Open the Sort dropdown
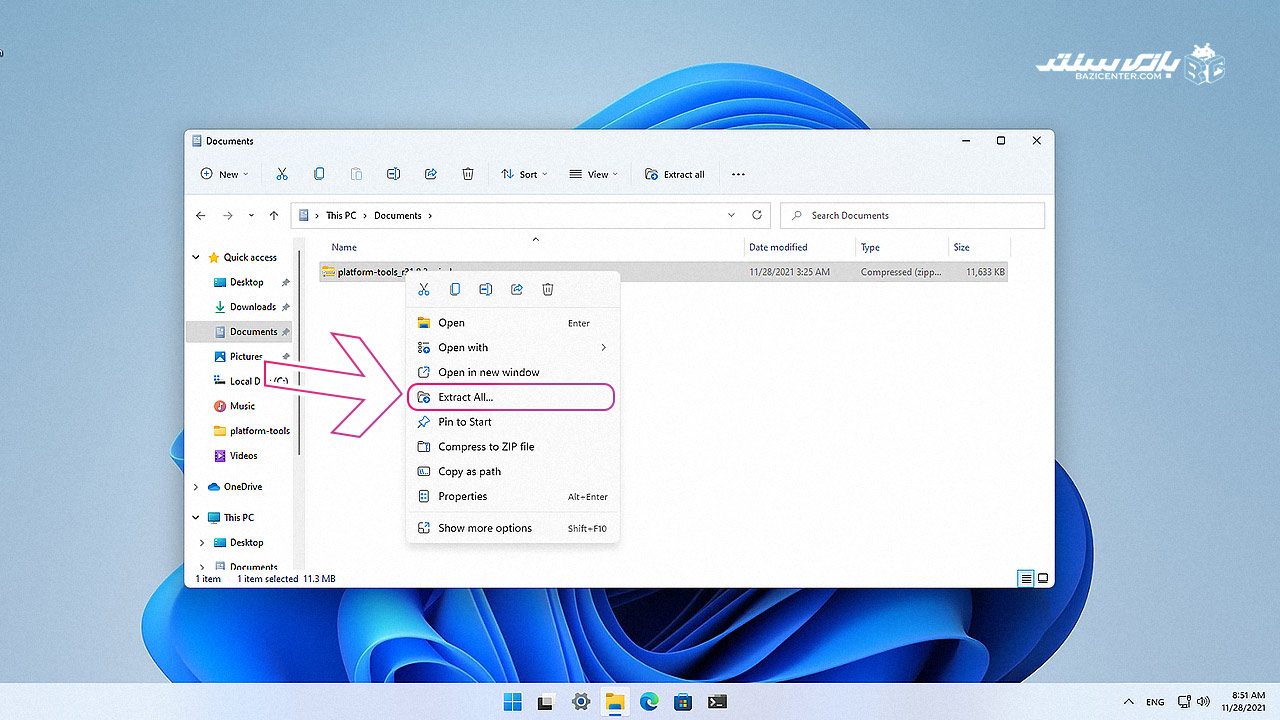 click(x=524, y=174)
